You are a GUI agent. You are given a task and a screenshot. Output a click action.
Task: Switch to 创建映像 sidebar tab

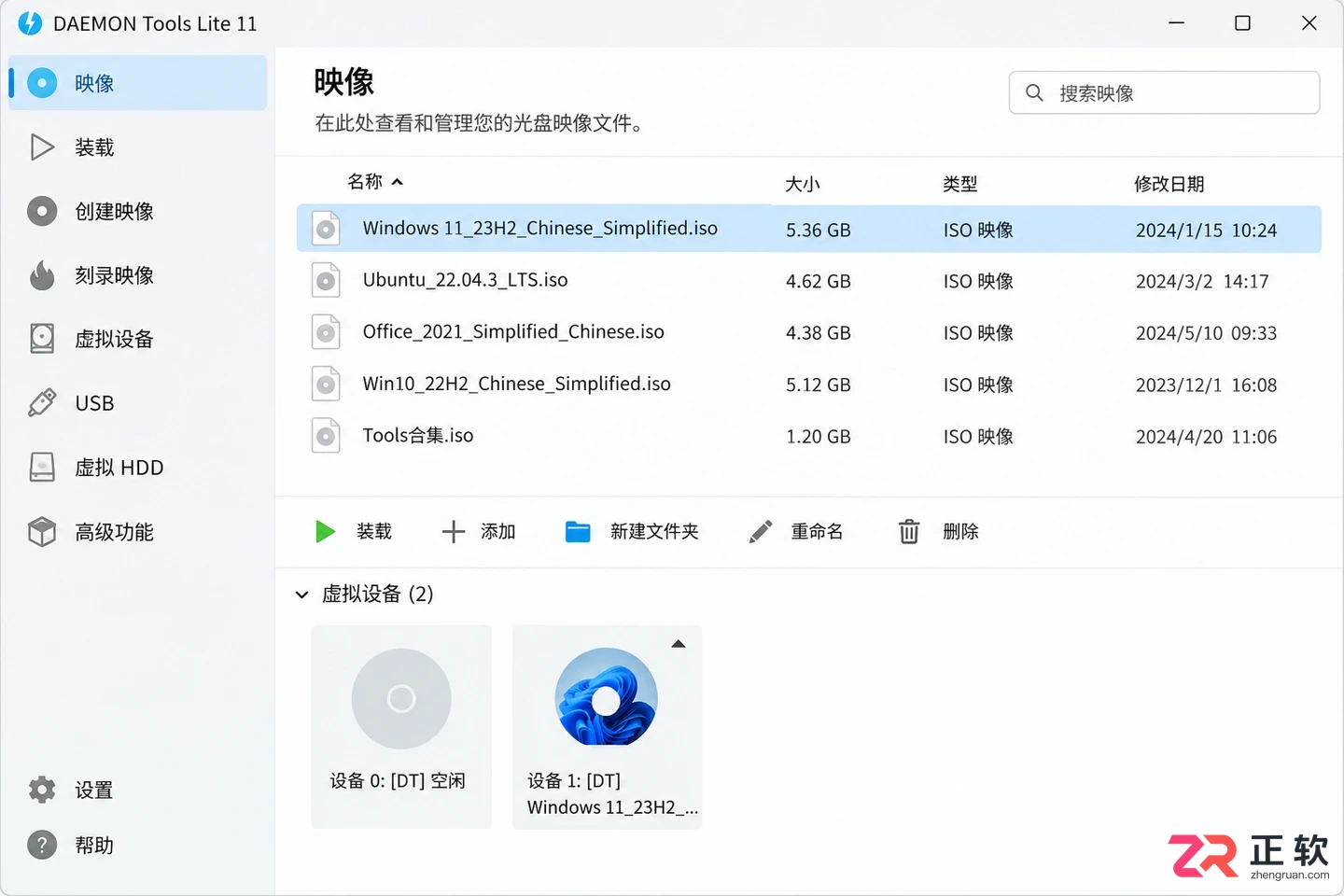click(x=138, y=212)
